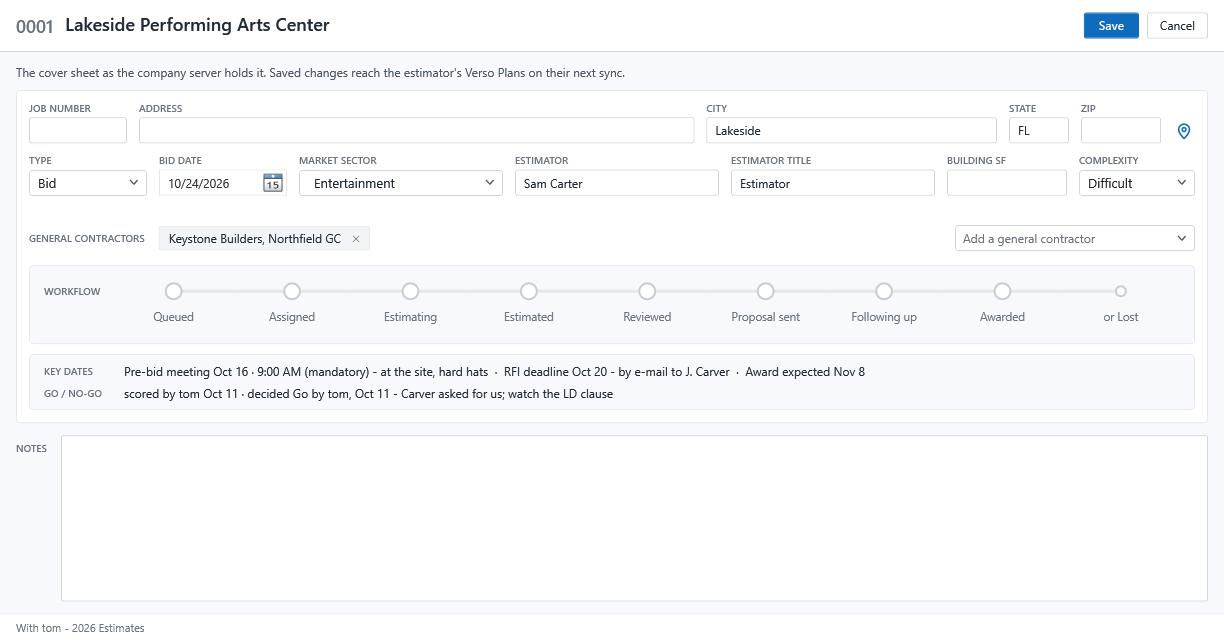Viewport: 1224px width, 641px height.
Task: Save the cover sheet changes
Action: pyautogui.click(x=1111, y=26)
